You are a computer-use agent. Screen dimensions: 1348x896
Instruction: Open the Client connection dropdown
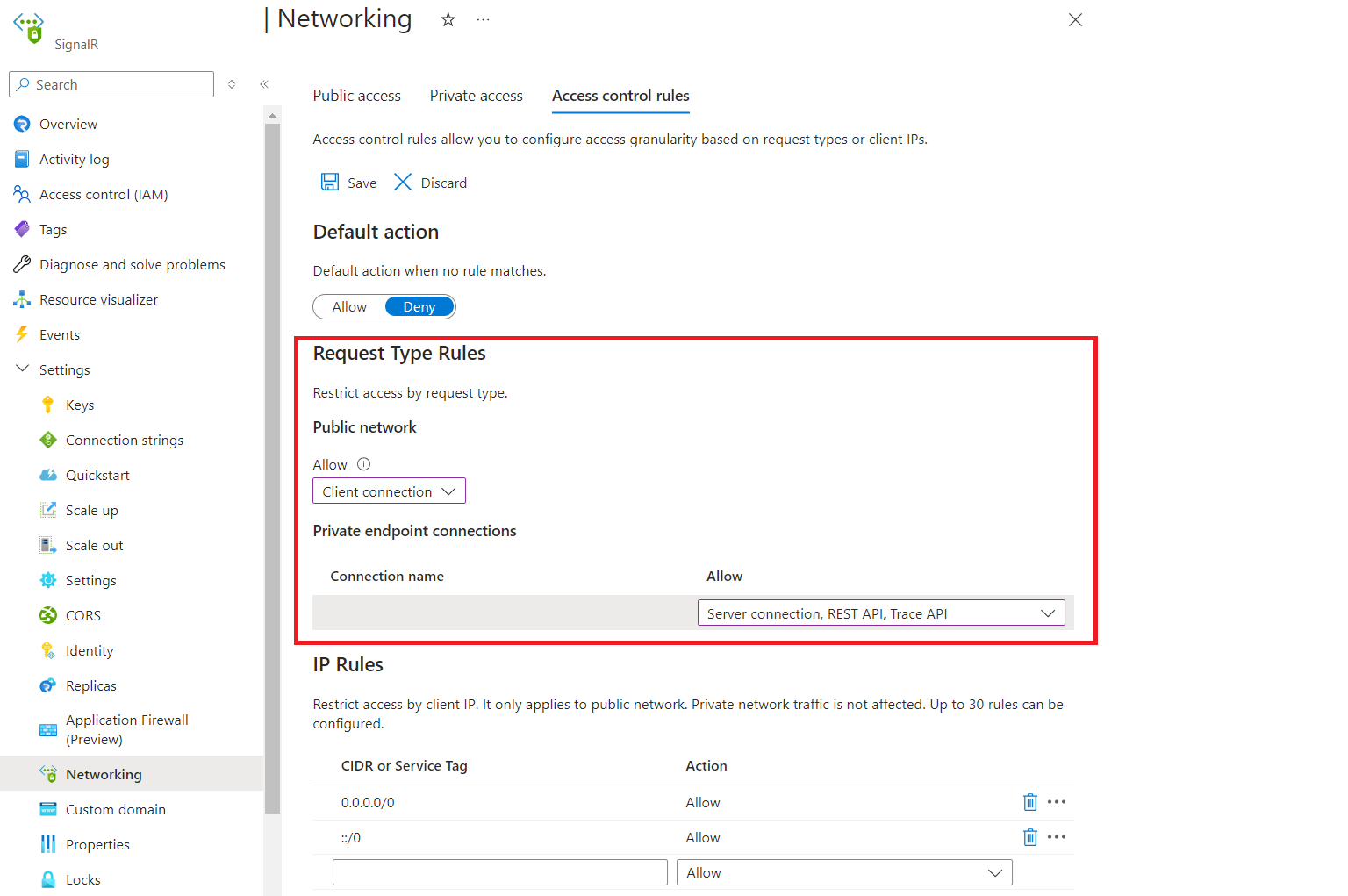pyautogui.click(x=389, y=491)
